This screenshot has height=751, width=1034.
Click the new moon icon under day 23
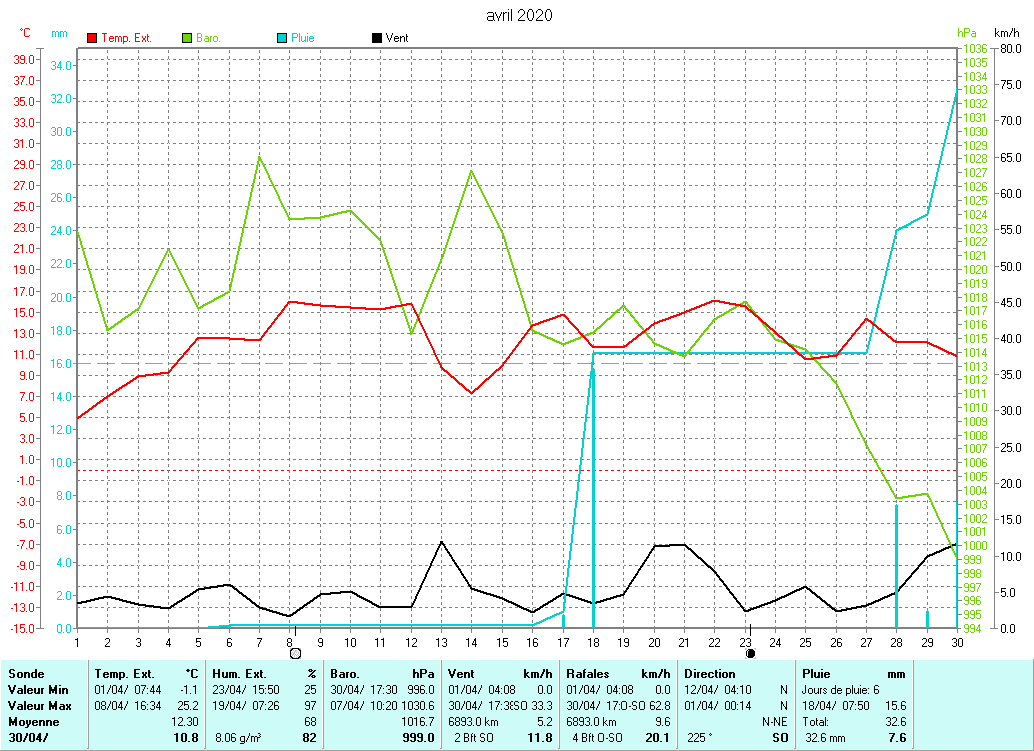[x=750, y=653]
